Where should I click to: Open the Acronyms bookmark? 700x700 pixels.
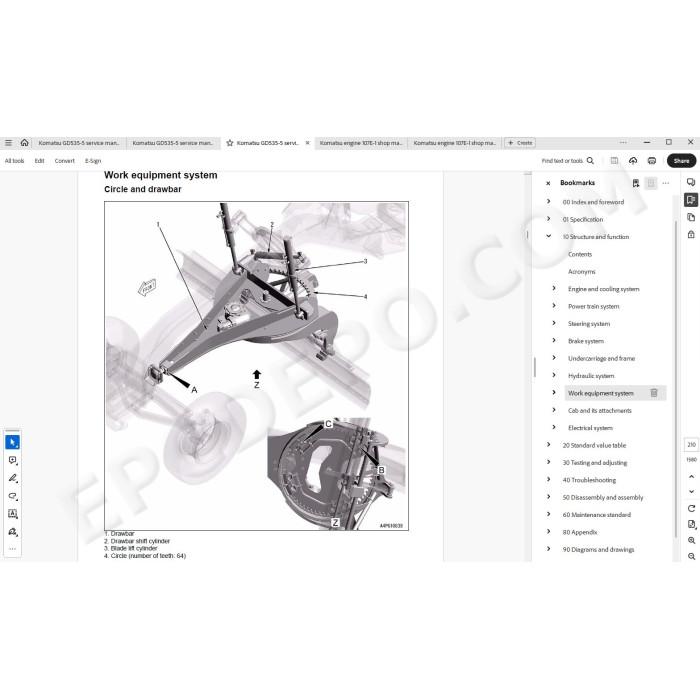pos(582,271)
